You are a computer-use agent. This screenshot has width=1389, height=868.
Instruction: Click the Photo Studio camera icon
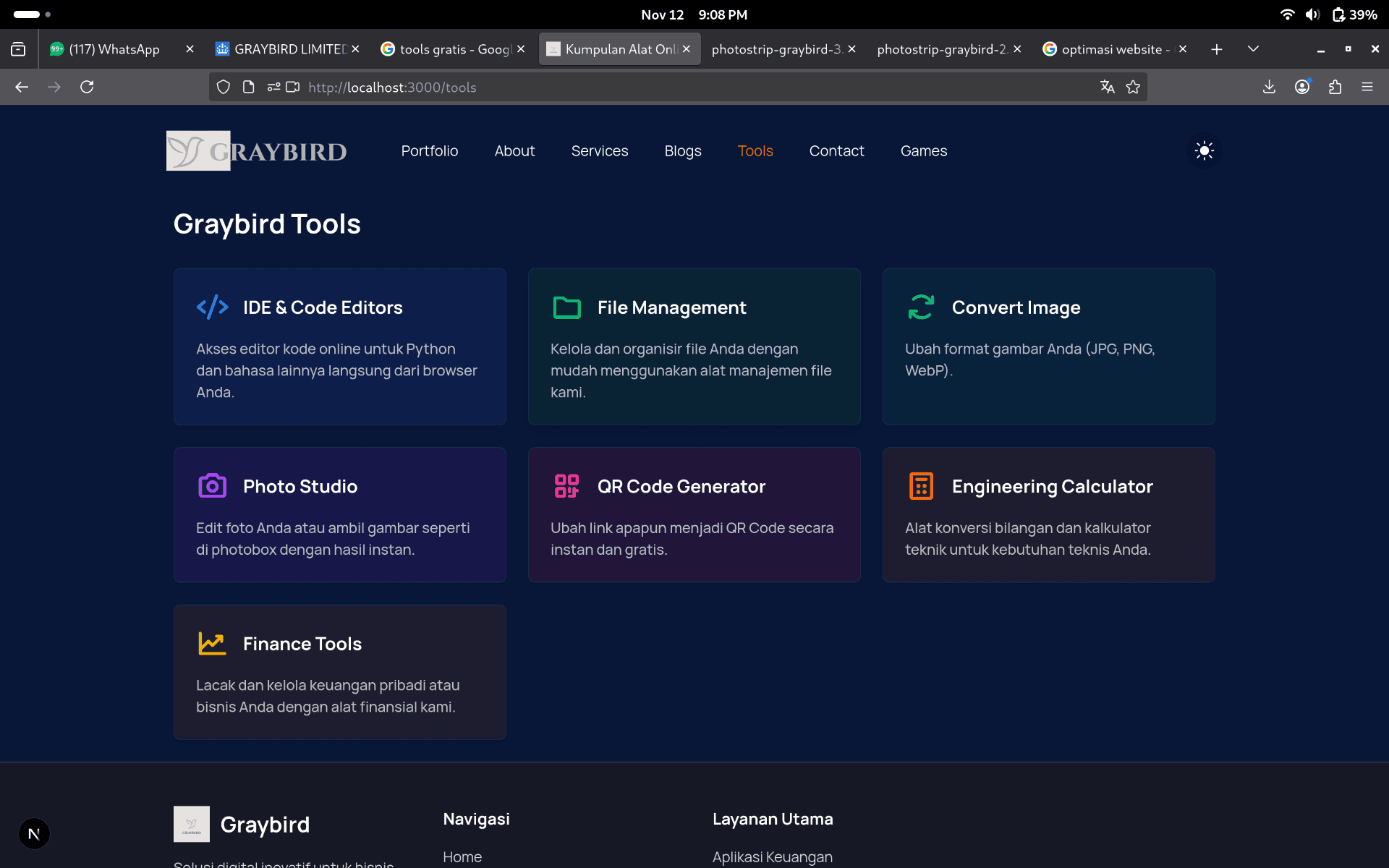coord(212,486)
